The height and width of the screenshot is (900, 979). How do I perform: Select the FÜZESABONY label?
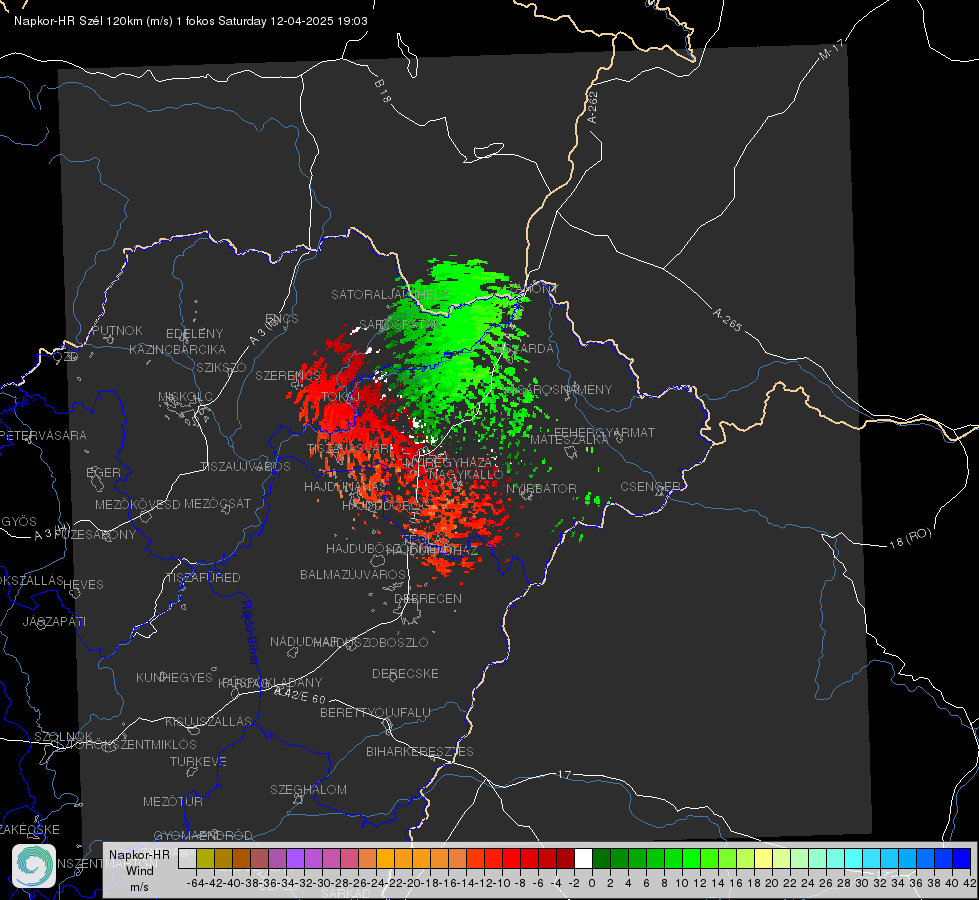95,535
